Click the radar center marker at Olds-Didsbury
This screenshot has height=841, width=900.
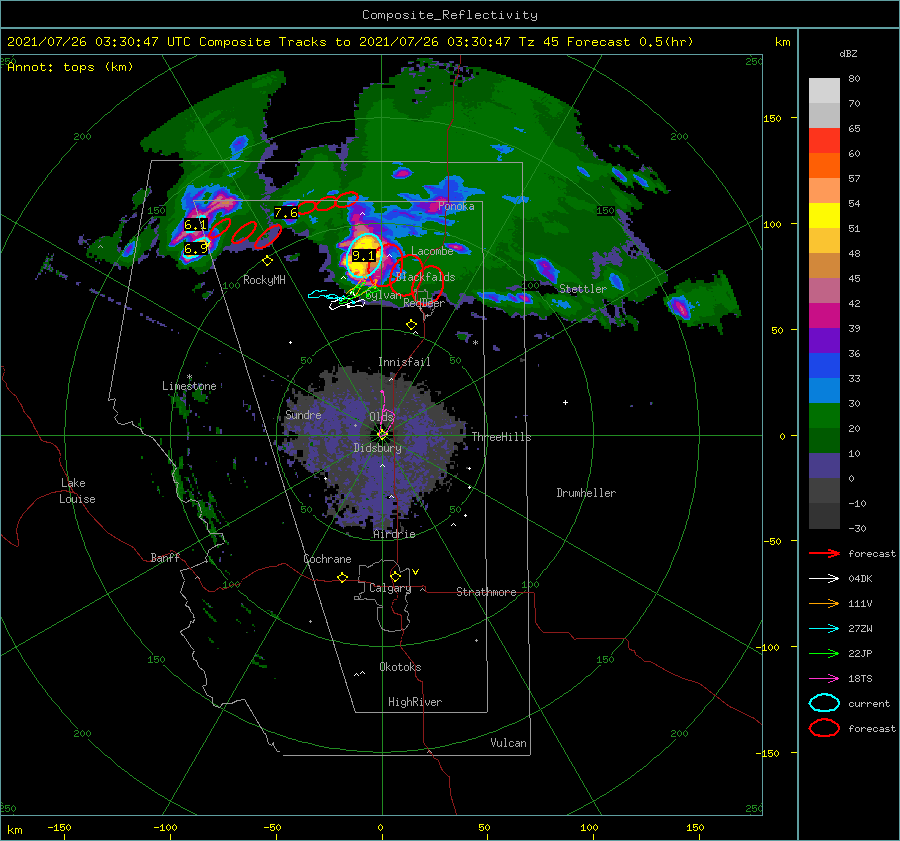point(382,435)
